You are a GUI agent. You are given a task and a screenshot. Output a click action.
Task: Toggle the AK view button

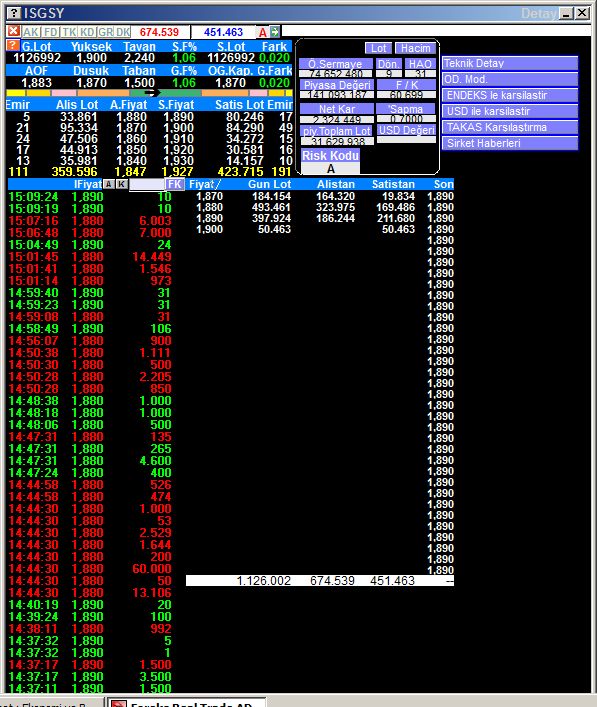(31, 32)
